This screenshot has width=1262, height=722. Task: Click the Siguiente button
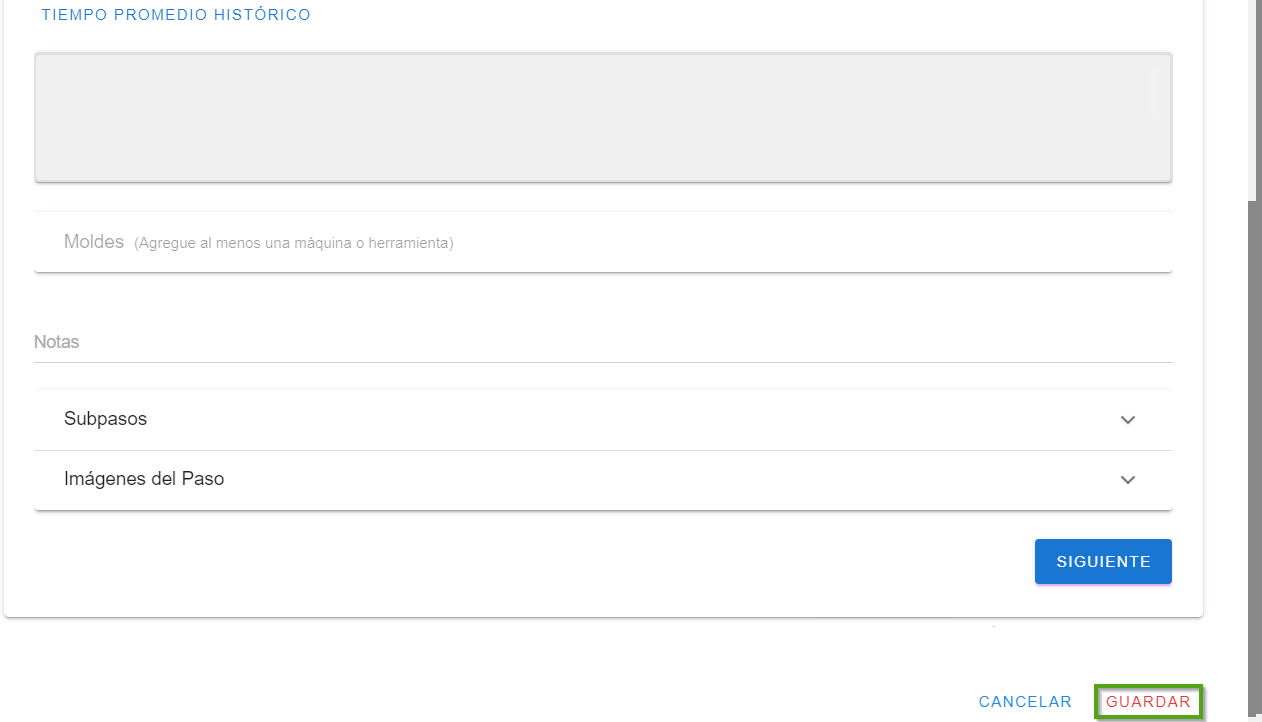coord(1103,562)
